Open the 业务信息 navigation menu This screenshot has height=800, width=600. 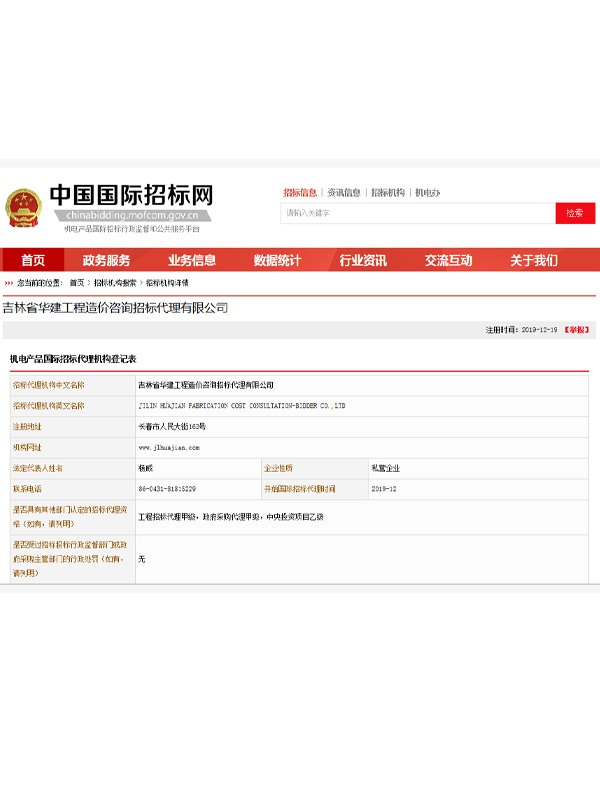[x=192, y=260]
